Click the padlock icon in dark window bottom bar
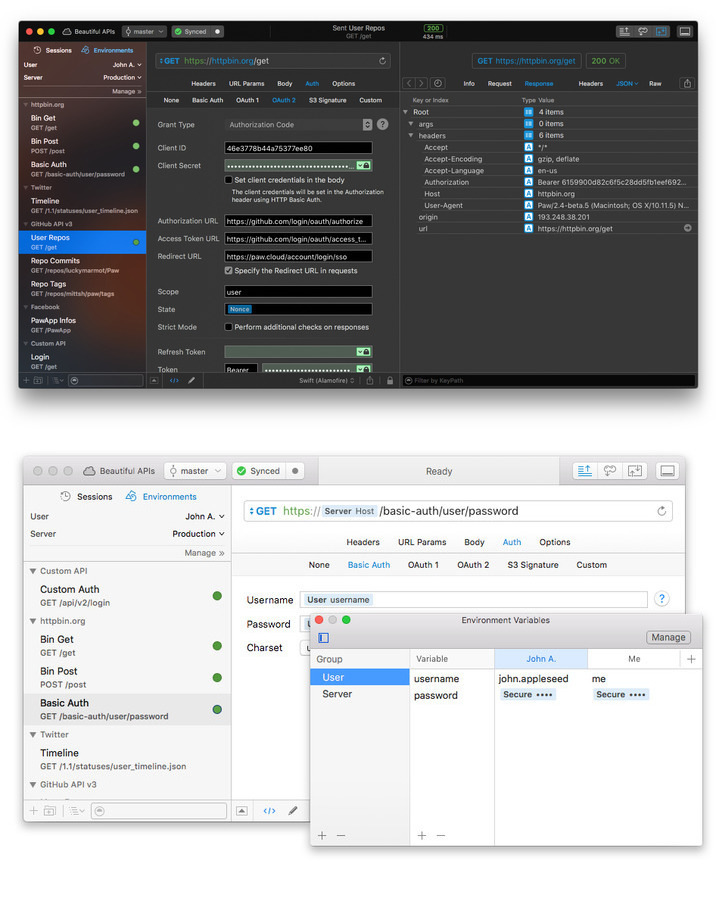Screen dimensions: 716x905 pyautogui.click(x=390, y=380)
